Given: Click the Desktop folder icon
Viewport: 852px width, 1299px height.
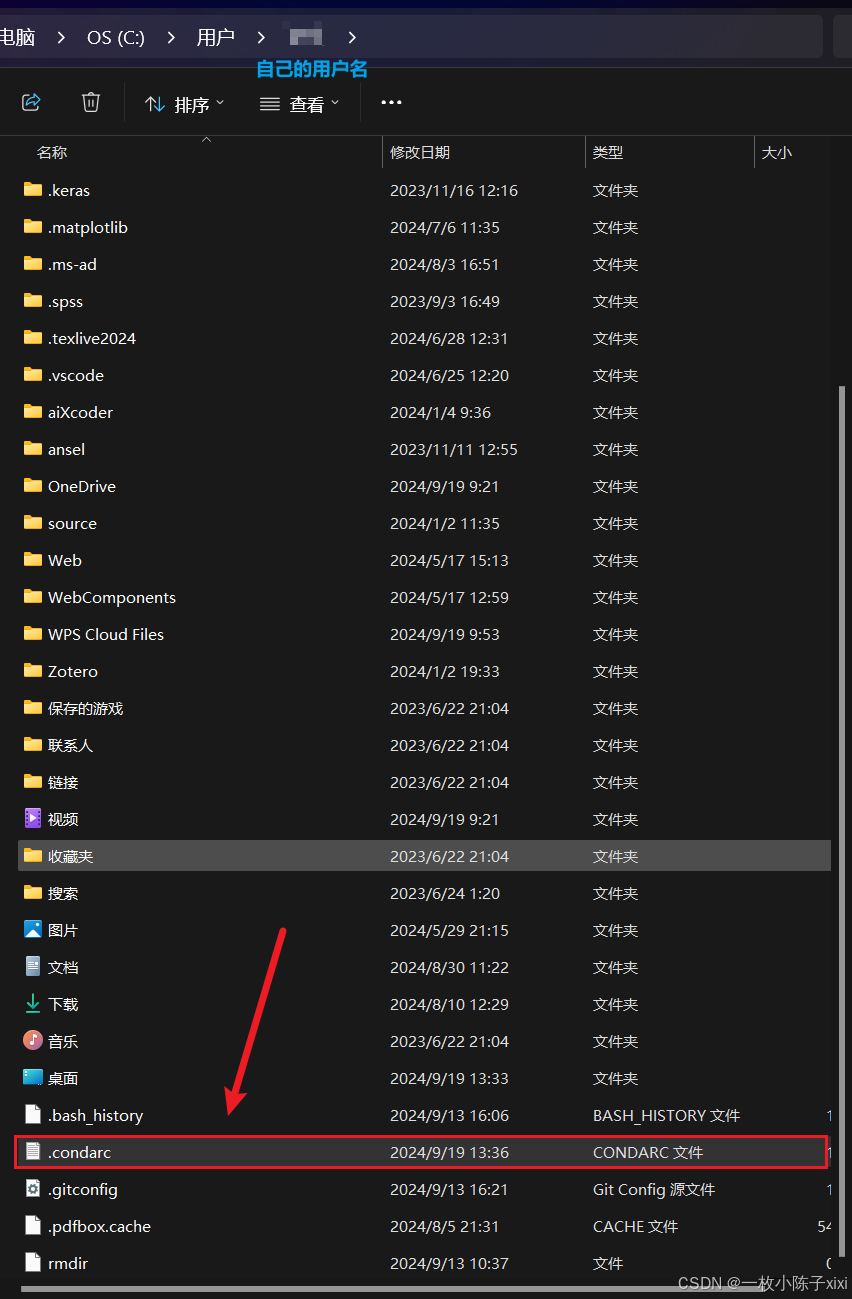Looking at the screenshot, I should coord(33,1078).
